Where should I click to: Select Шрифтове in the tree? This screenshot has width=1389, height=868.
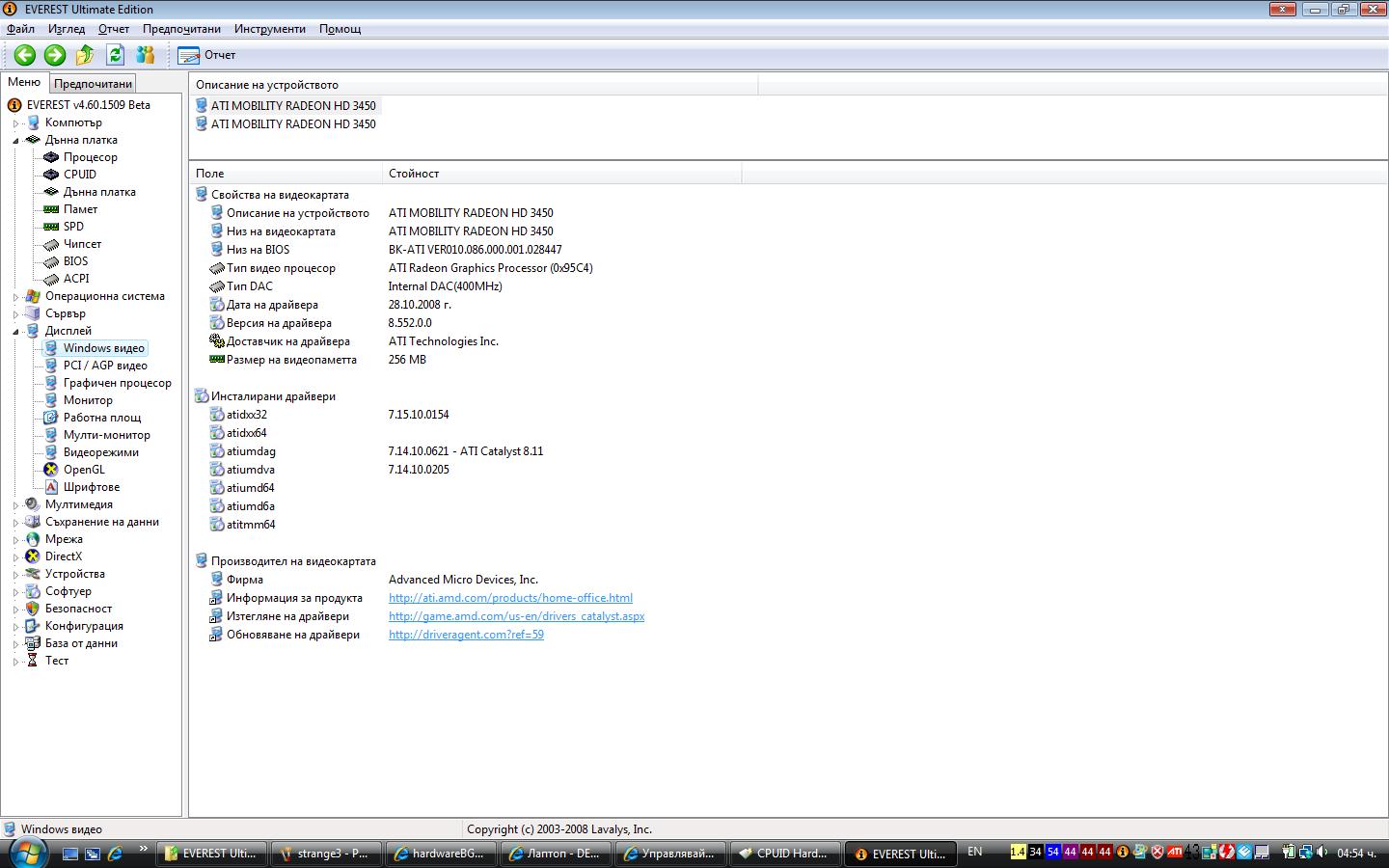(92, 487)
